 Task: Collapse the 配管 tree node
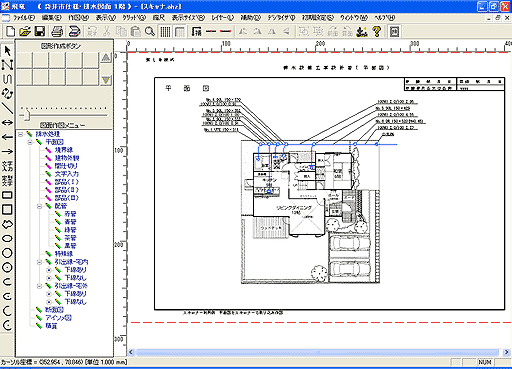pos(39,206)
